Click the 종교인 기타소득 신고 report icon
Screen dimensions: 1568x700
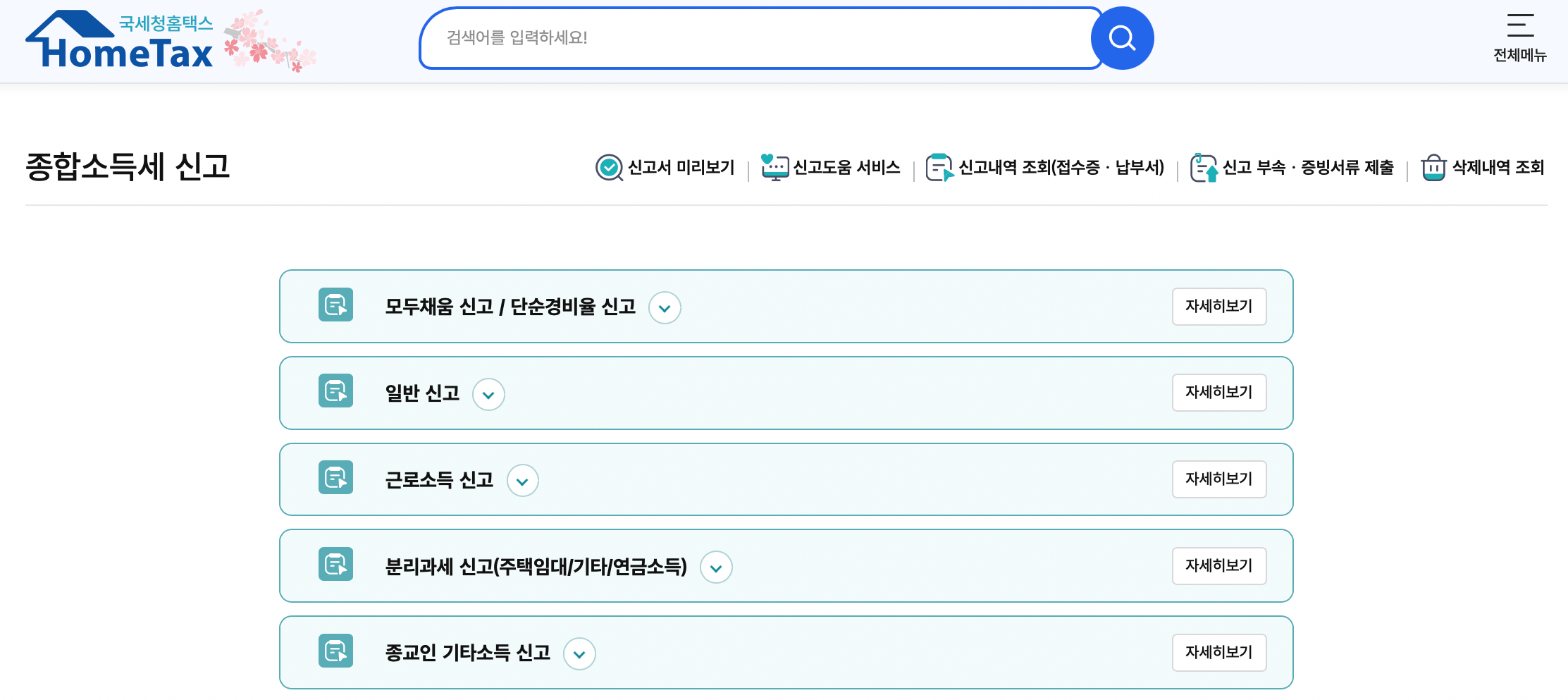tap(335, 651)
